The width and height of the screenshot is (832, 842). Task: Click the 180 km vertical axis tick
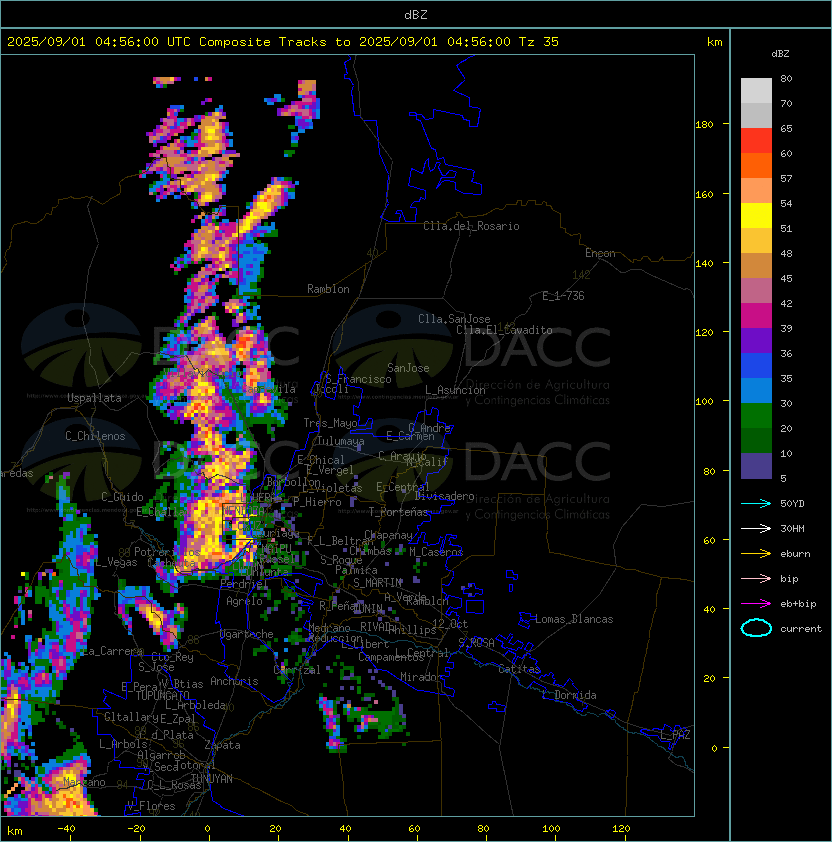click(704, 125)
